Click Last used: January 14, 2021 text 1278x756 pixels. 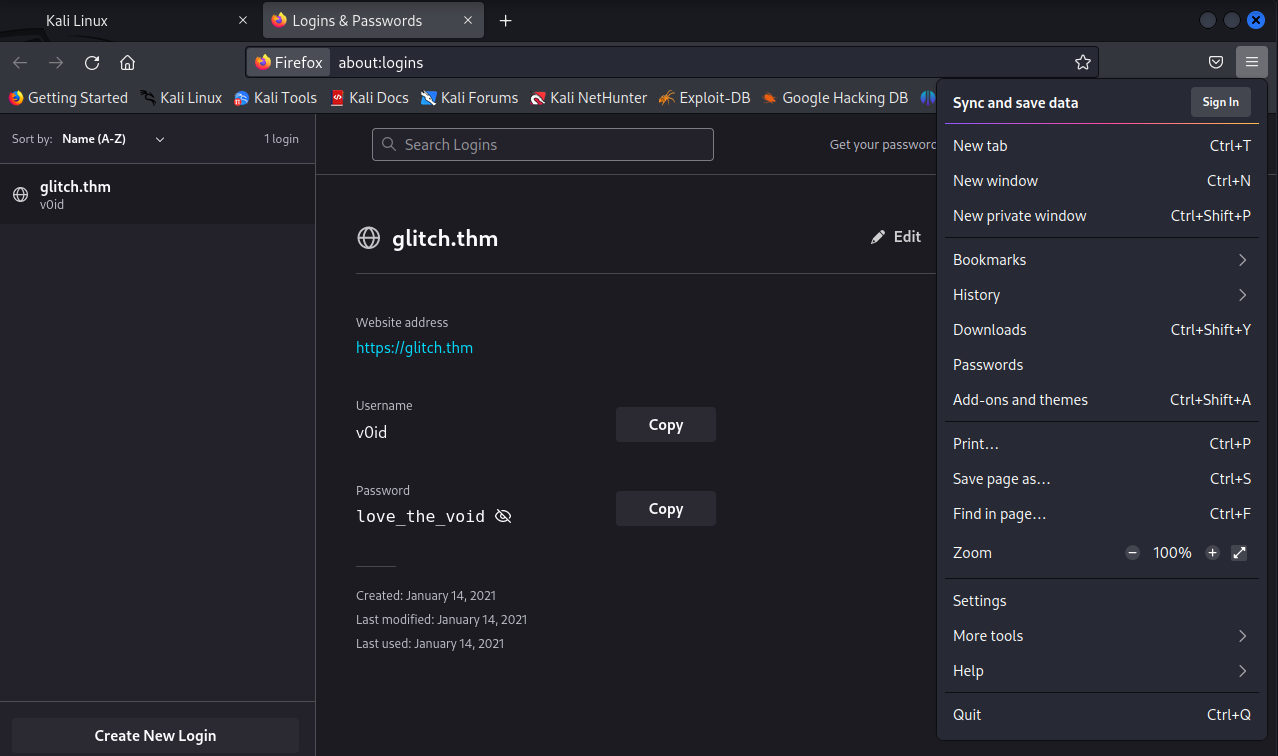point(430,643)
